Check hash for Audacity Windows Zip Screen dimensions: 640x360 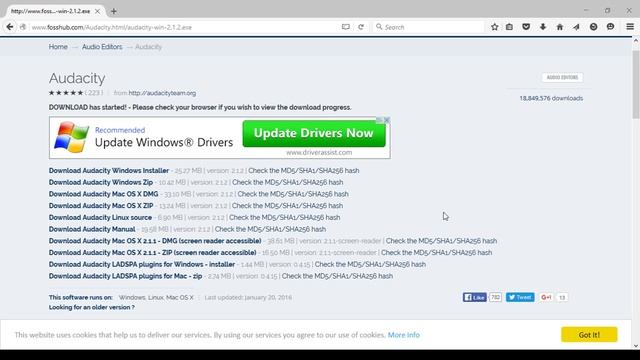tap(287, 182)
